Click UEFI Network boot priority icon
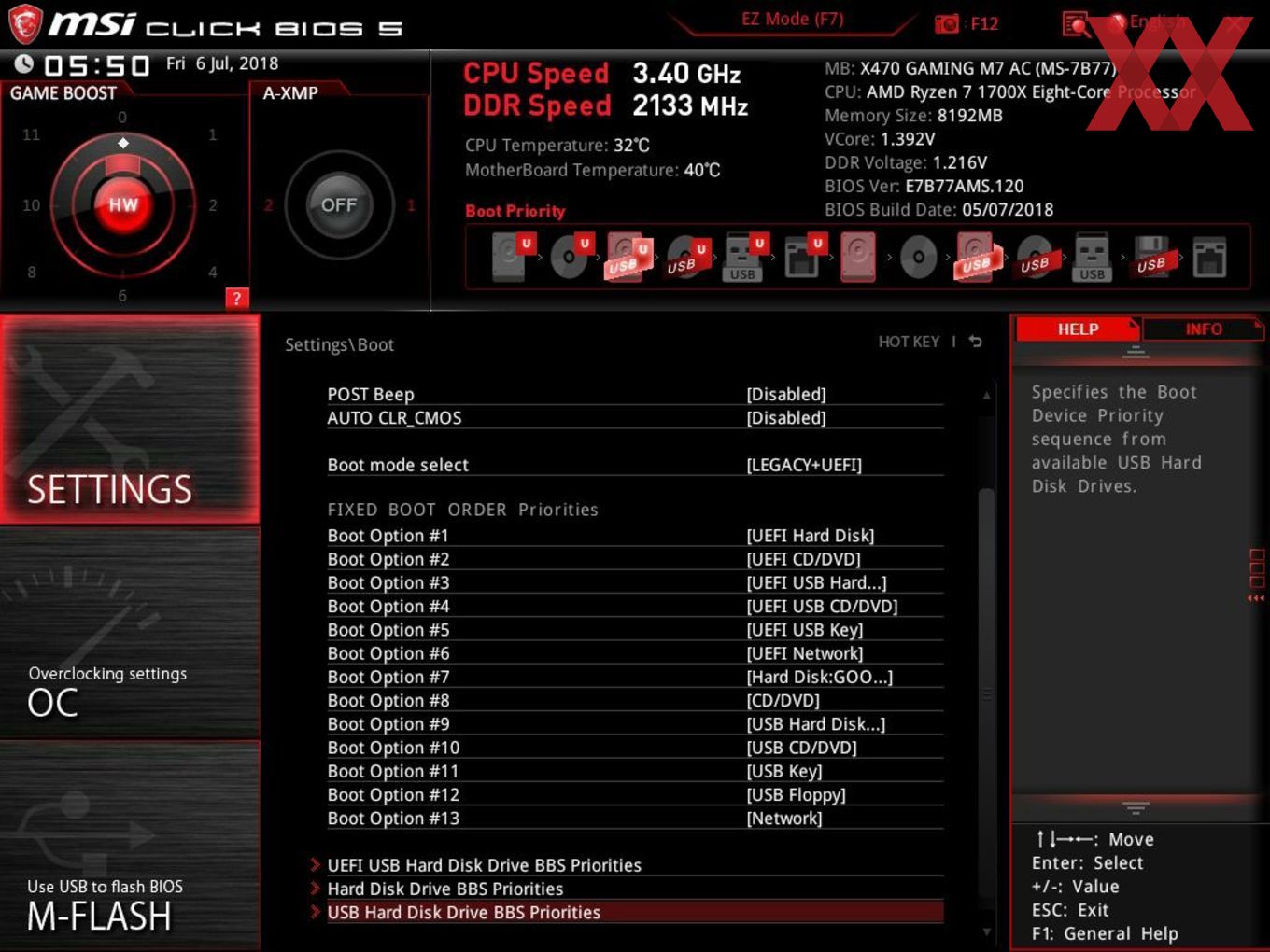The height and width of the screenshot is (952, 1270). coord(803,257)
